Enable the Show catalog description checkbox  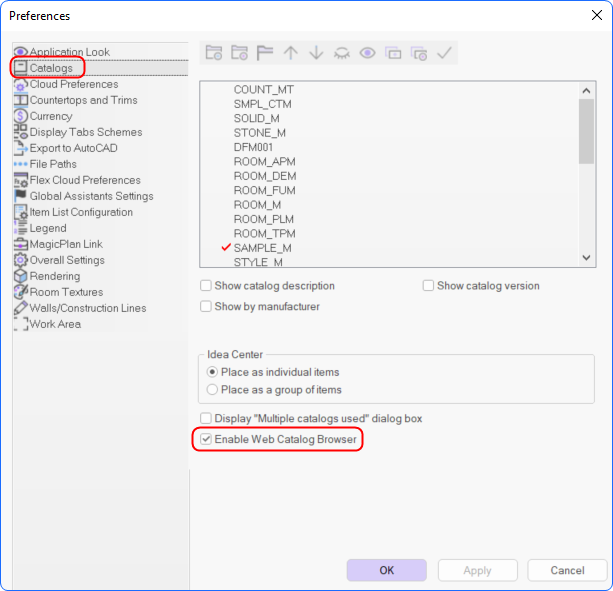coord(206,286)
